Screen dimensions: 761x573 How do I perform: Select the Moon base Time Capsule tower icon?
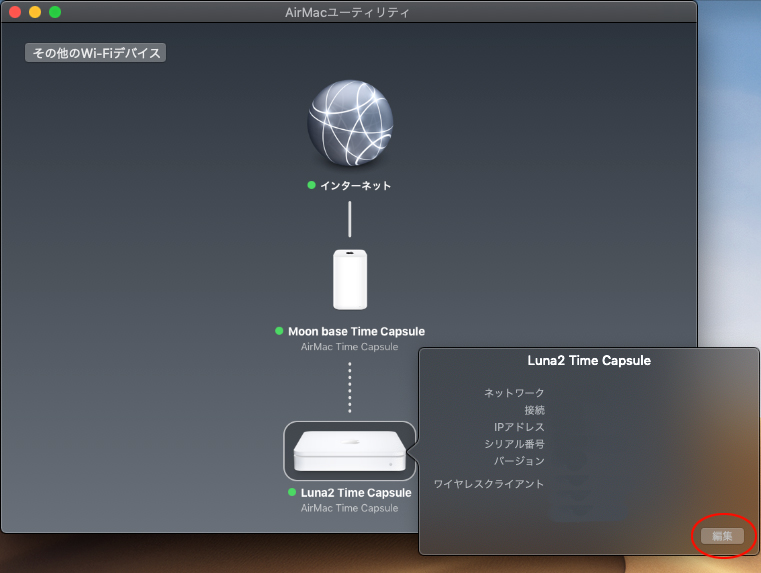(350, 279)
